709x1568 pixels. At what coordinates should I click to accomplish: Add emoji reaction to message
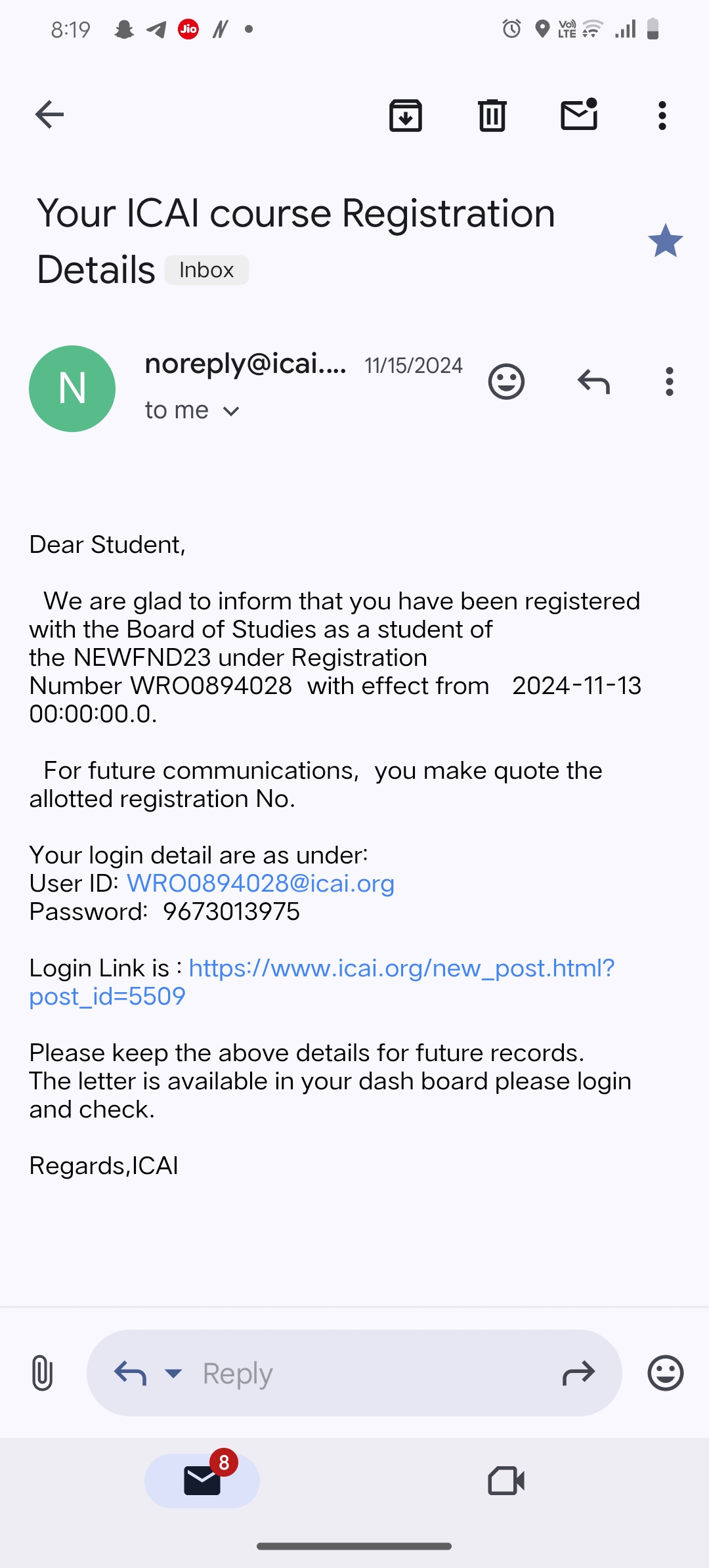point(506,381)
